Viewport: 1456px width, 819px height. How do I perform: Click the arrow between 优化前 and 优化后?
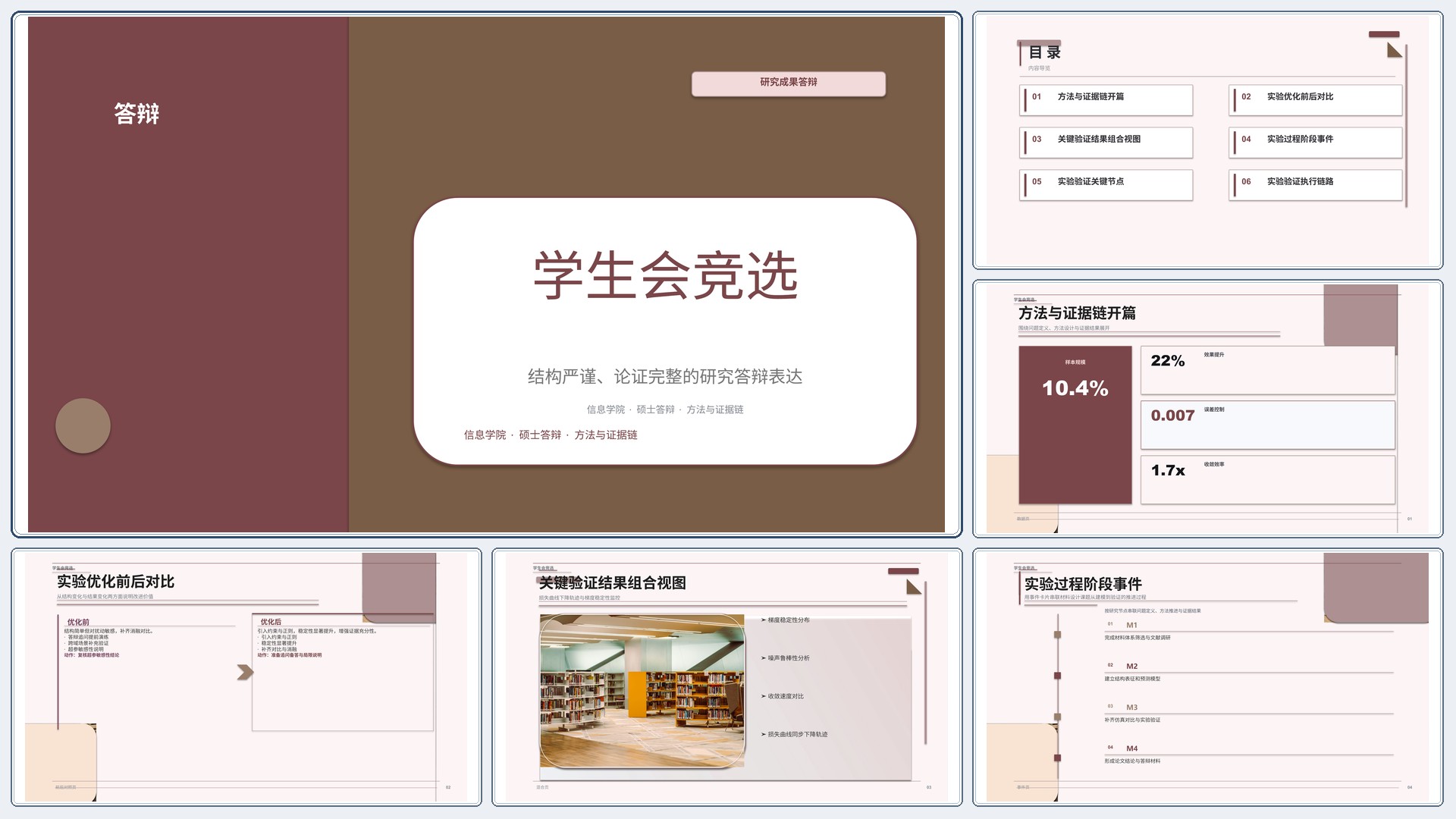pyautogui.click(x=245, y=672)
